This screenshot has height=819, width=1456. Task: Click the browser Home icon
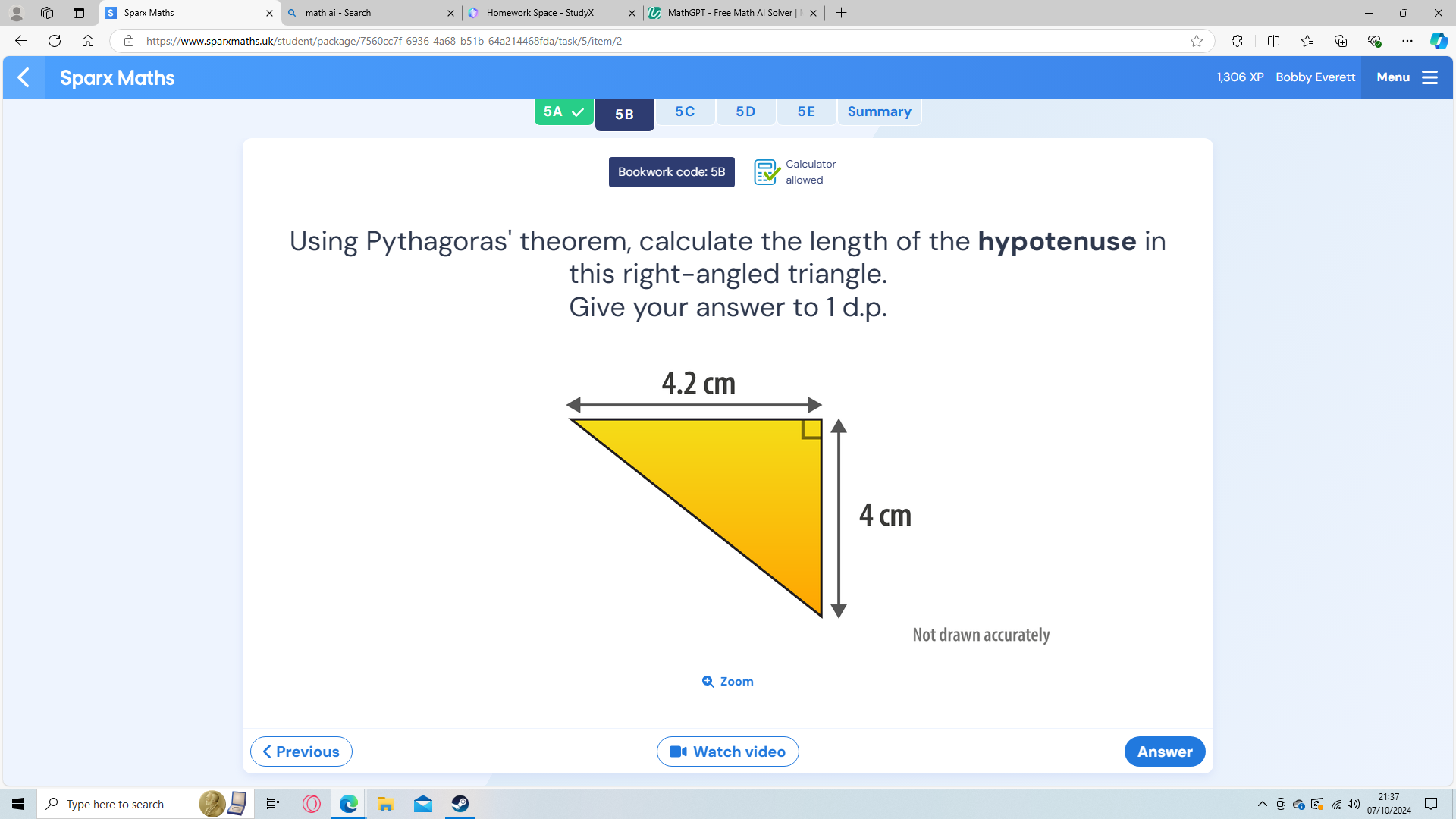(88, 41)
